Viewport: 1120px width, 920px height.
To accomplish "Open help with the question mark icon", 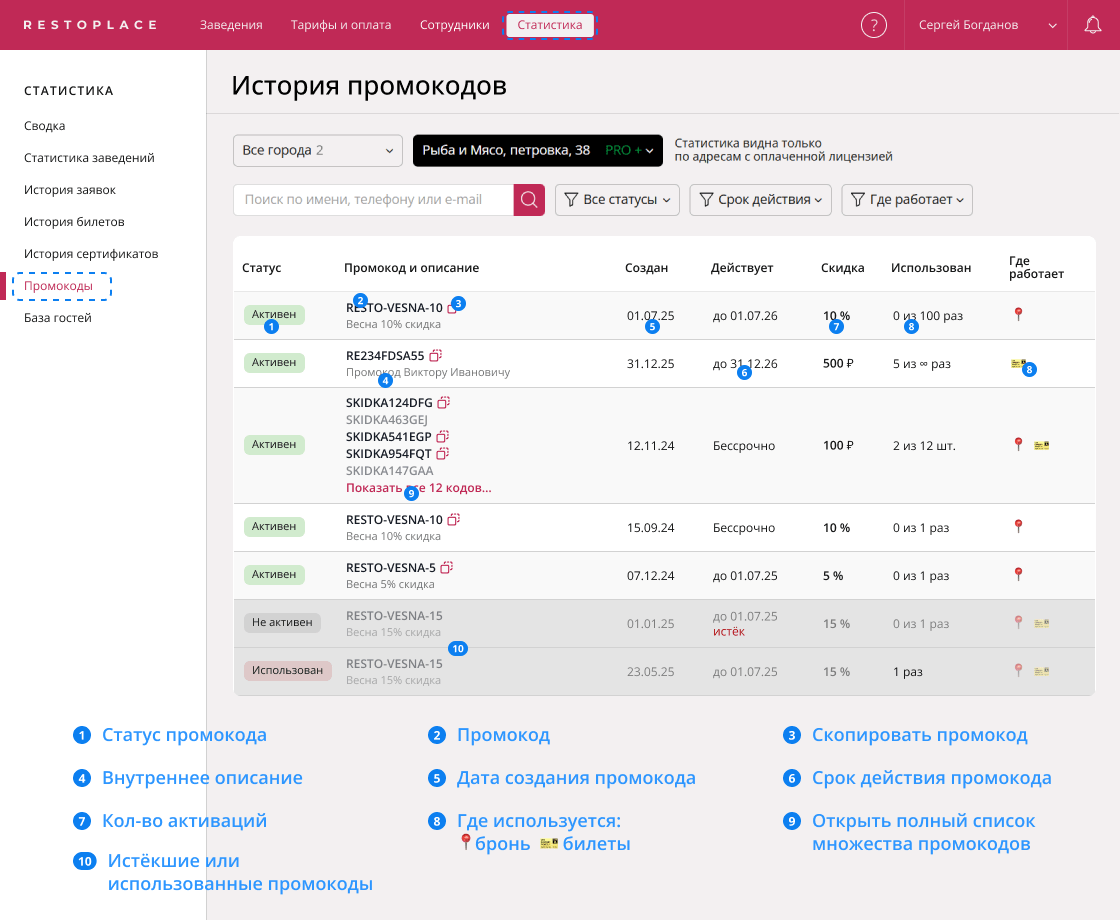I will pyautogui.click(x=874, y=24).
